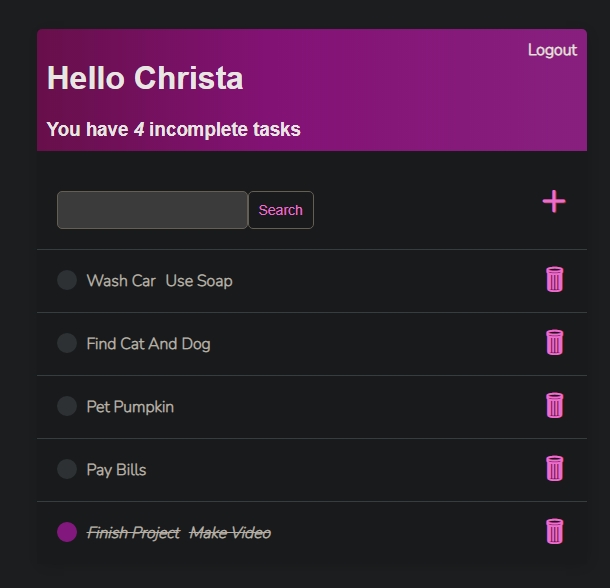
Task: Focus the task search input field
Action: [x=152, y=210]
